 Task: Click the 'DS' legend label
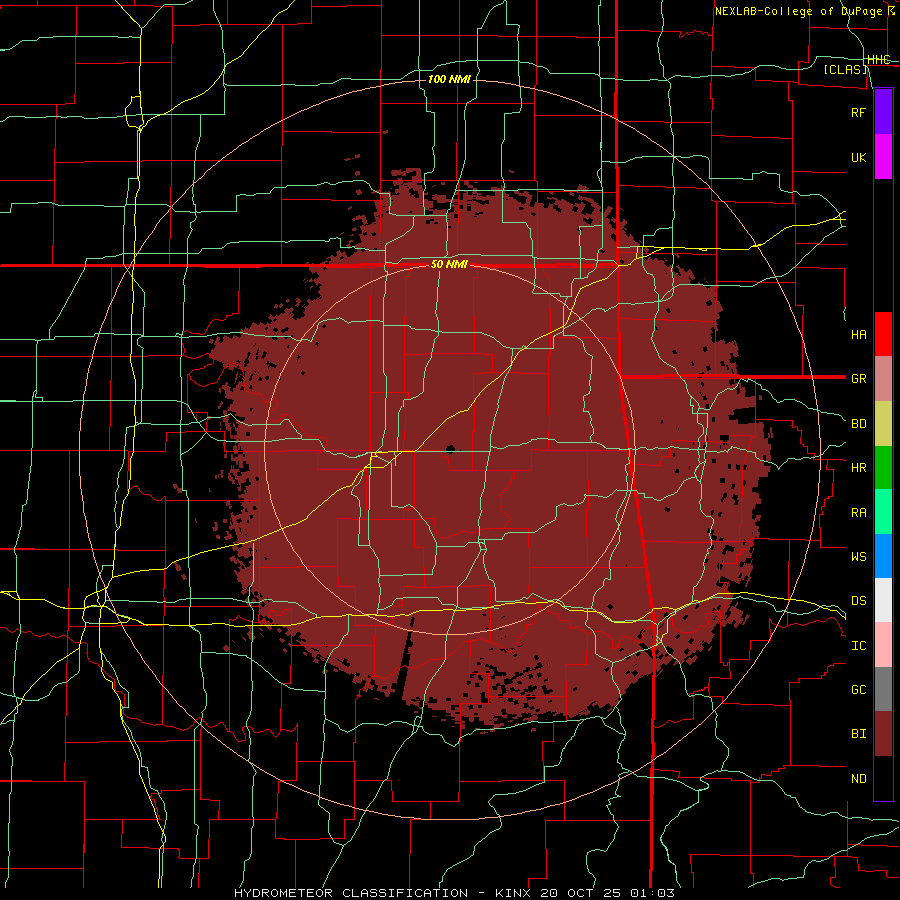tap(858, 601)
